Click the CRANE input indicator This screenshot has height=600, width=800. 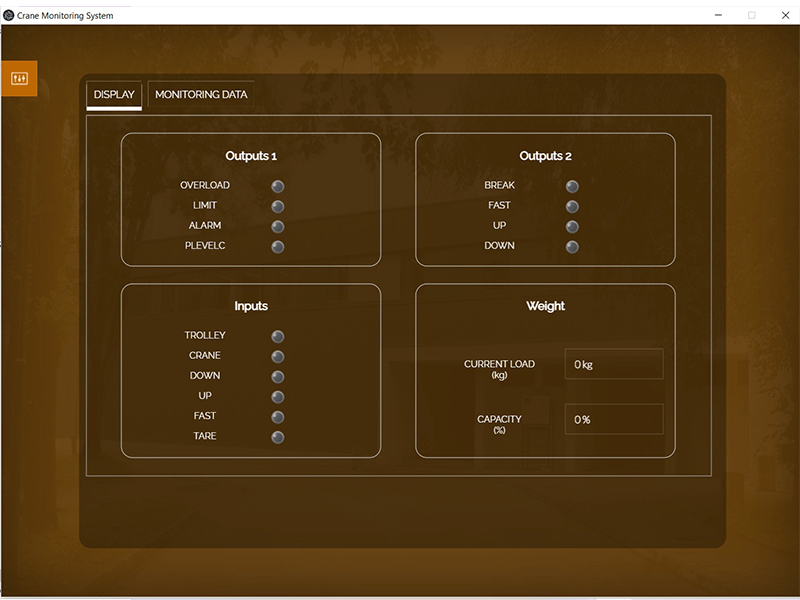pos(278,356)
